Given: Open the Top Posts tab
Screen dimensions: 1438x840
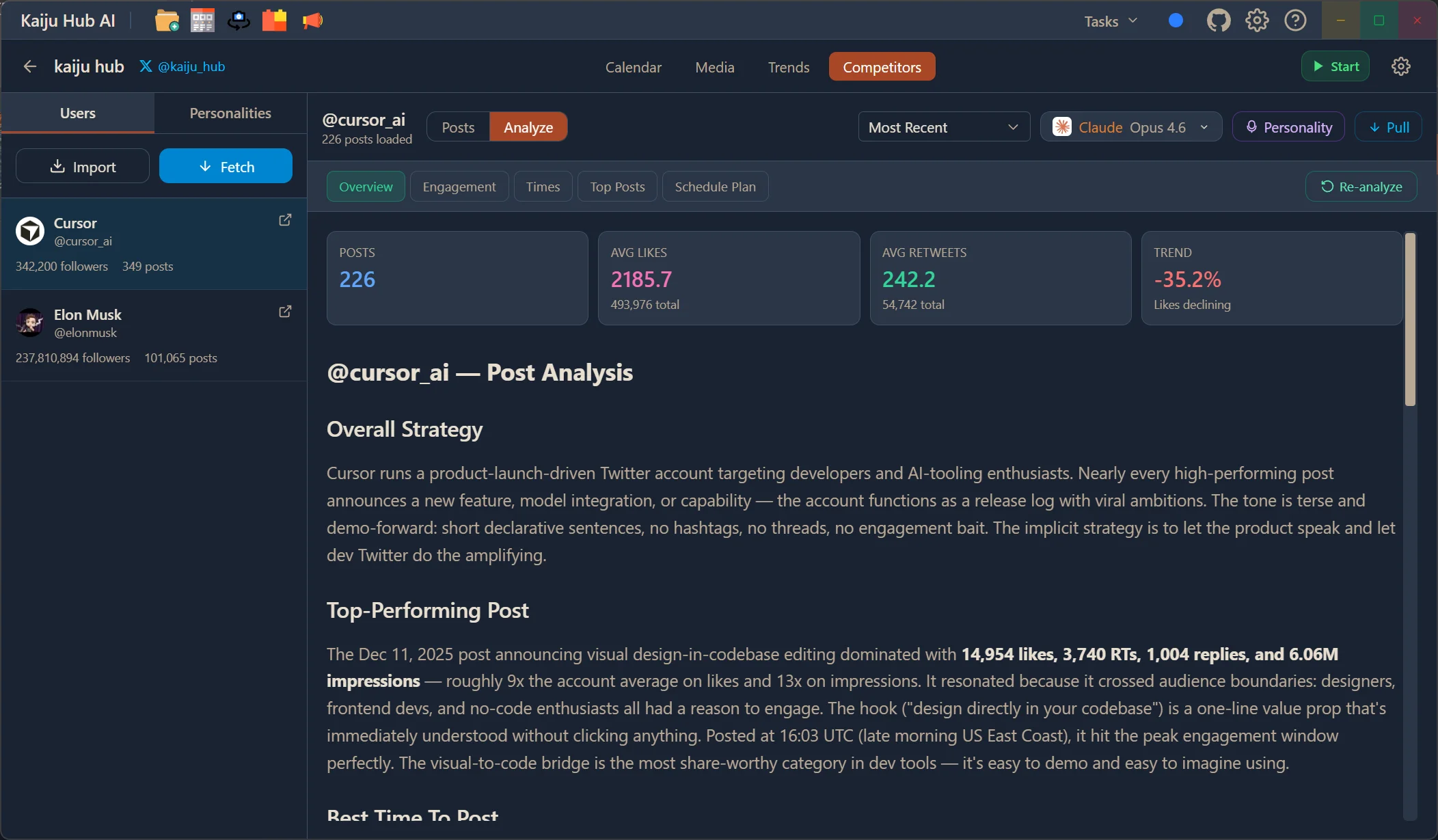Looking at the screenshot, I should point(617,187).
